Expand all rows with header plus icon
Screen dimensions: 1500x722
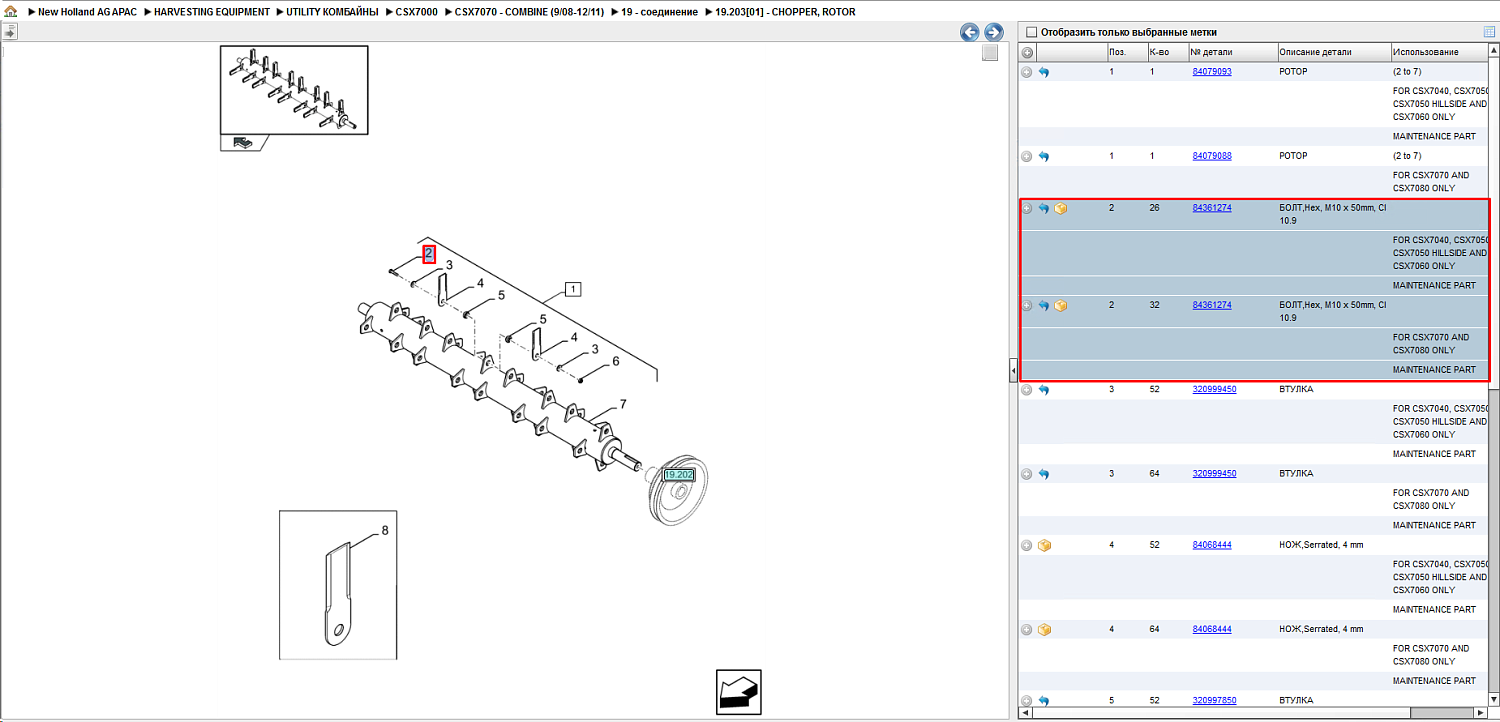(1026, 52)
